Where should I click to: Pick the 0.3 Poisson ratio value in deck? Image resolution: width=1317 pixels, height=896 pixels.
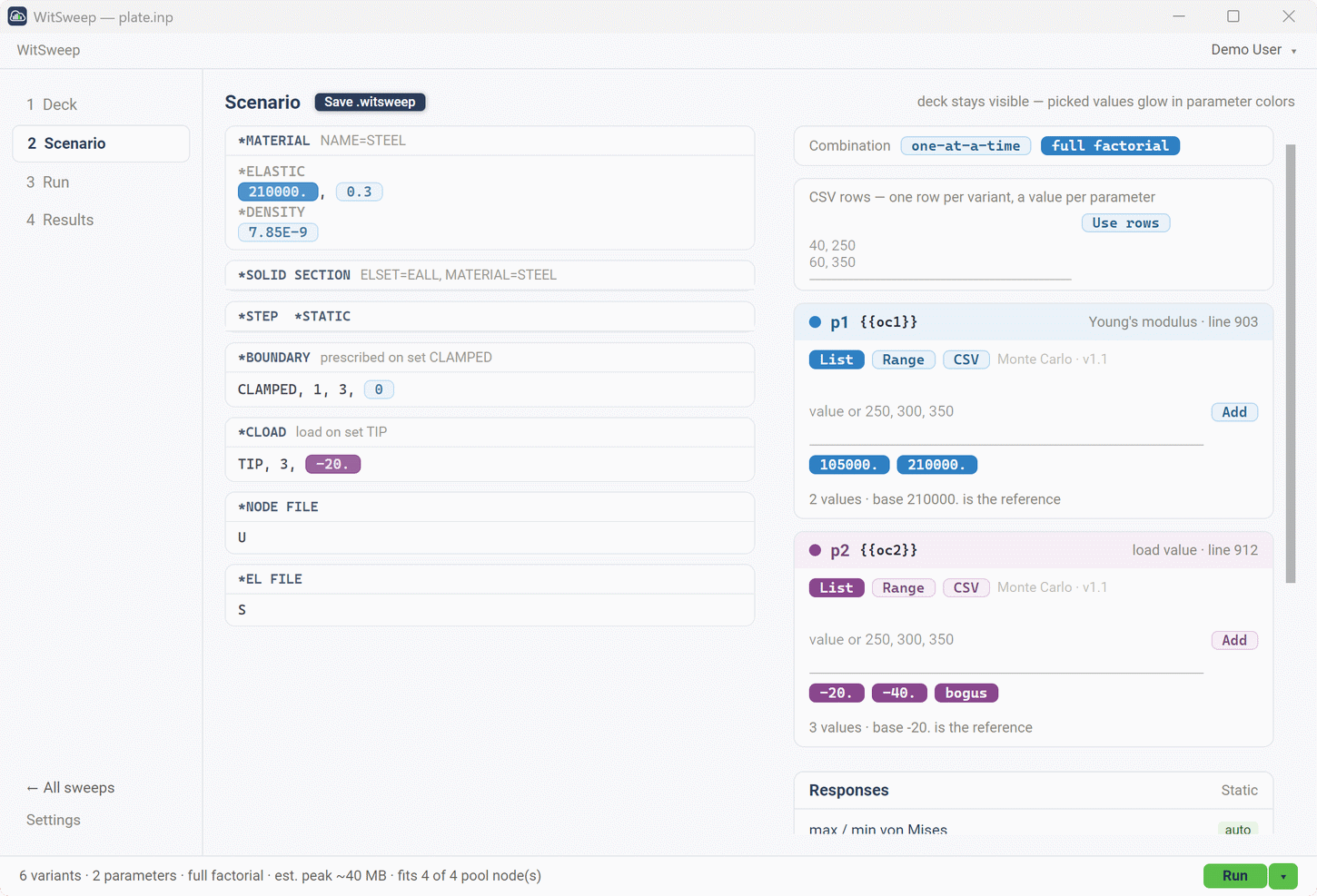click(359, 192)
